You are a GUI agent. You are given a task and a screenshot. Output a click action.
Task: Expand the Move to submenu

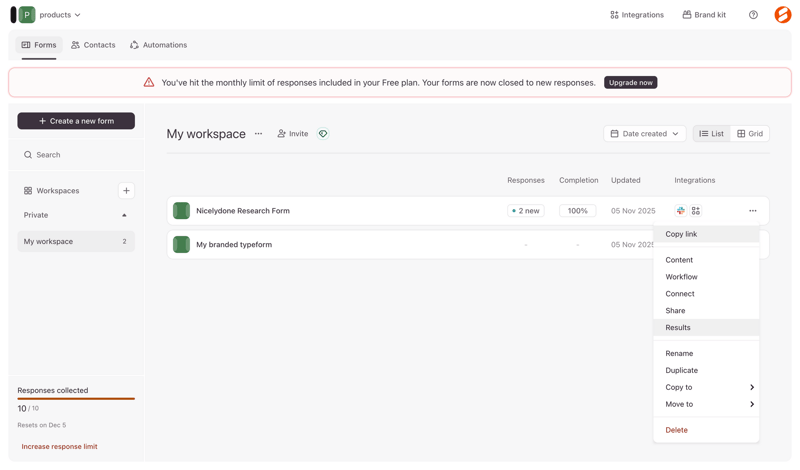(706, 404)
